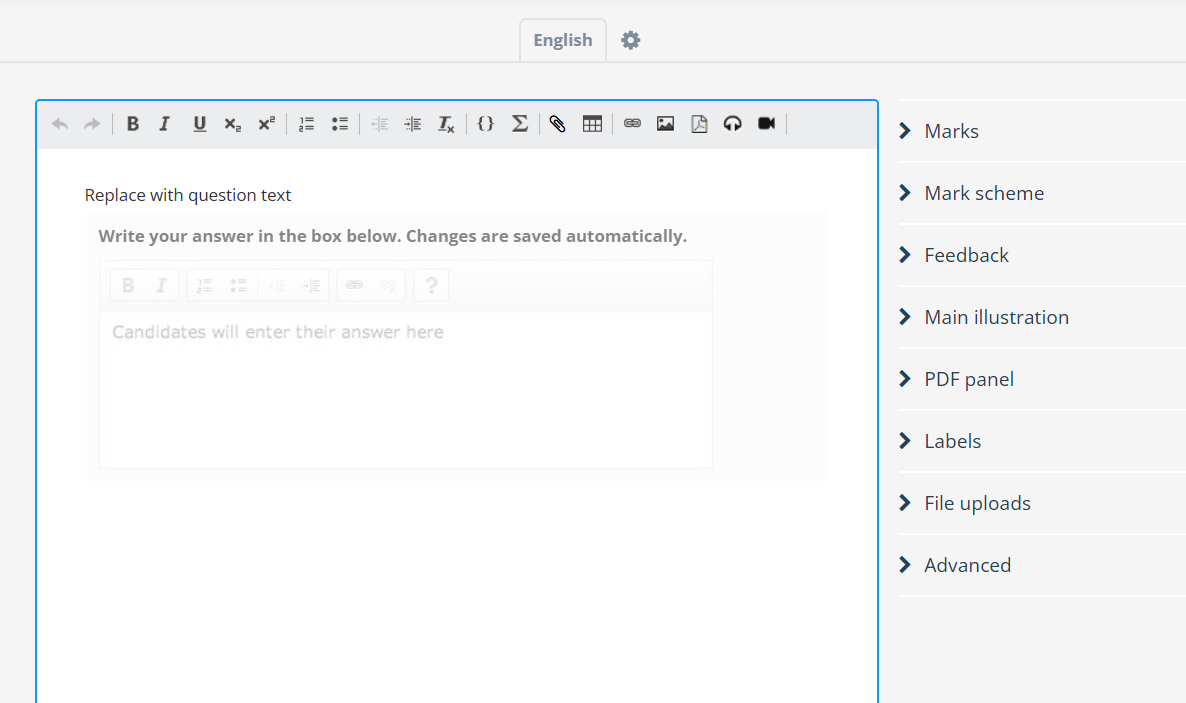
Task: Insert bulleted list in main toolbar
Action: tap(340, 124)
